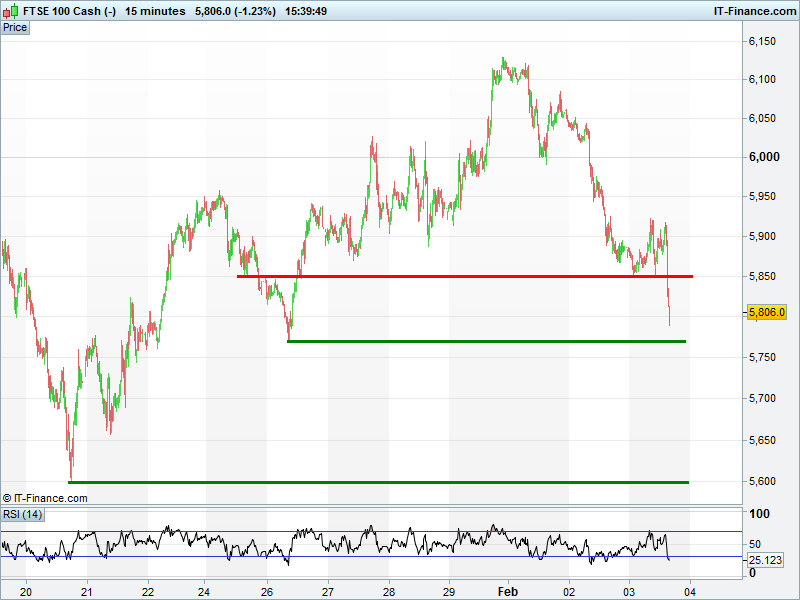The height and width of the screenshot is (600, 800).
Task: Select the RSI (14) indicator label
Action: coord(23,514)
